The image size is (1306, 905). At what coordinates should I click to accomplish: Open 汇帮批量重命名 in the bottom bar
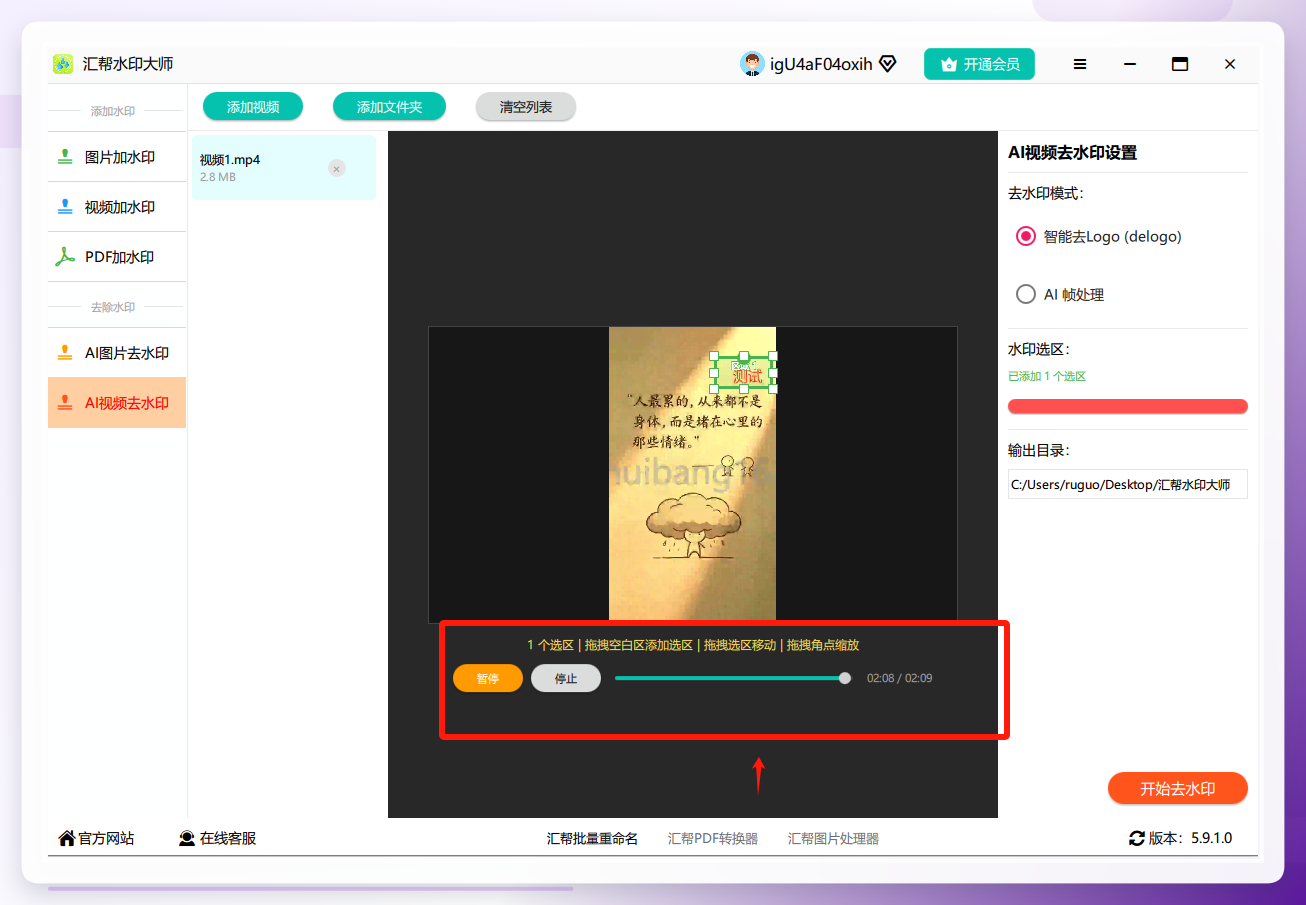(592, 839)
